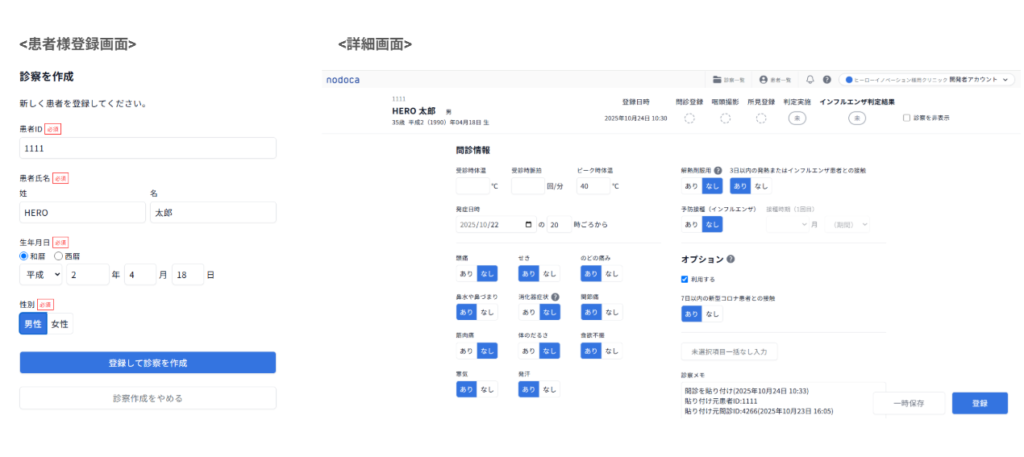Open the 患者一覧 menu item
Viewport: 1024px width, 457px height.
click(776, 79)
